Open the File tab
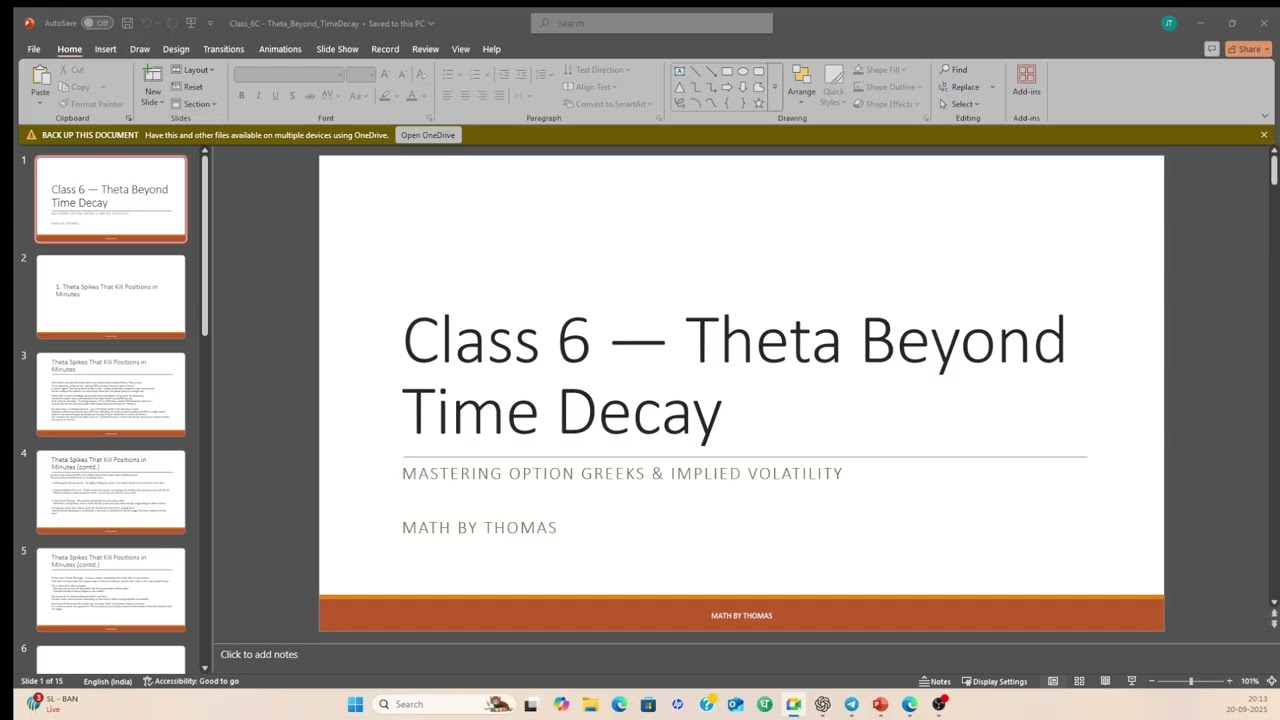The height and width of the screenshot is (720, 1280). tap(34, 49)
